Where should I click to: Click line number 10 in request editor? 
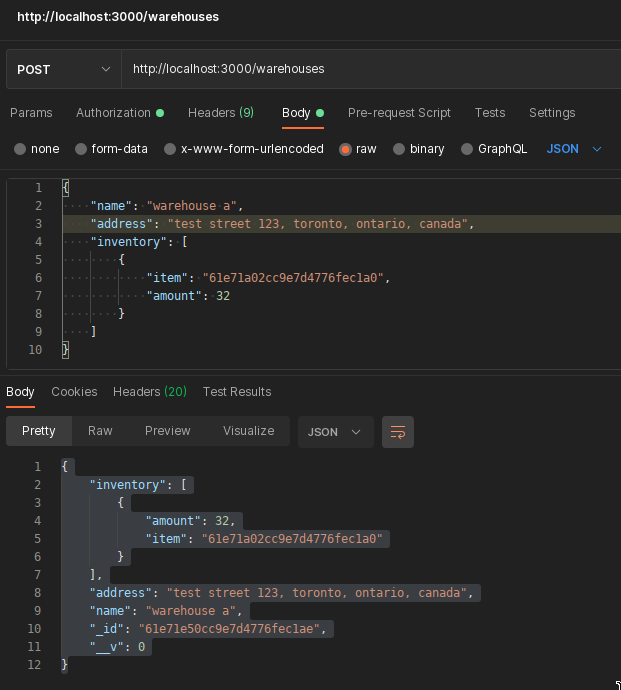pyautogui.click(x=35, y=350)
